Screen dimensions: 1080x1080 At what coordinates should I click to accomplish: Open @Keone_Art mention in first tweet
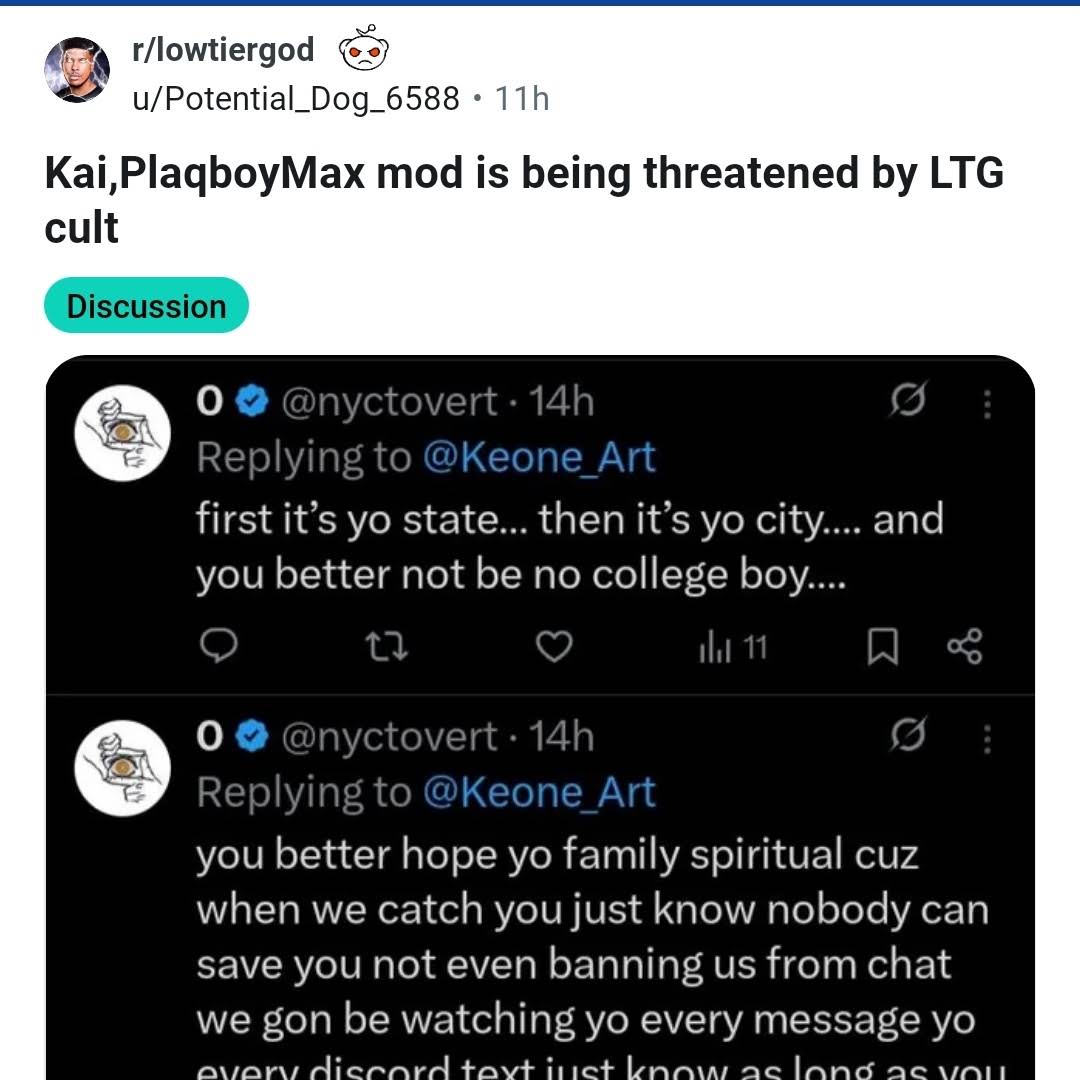[539, 457]
